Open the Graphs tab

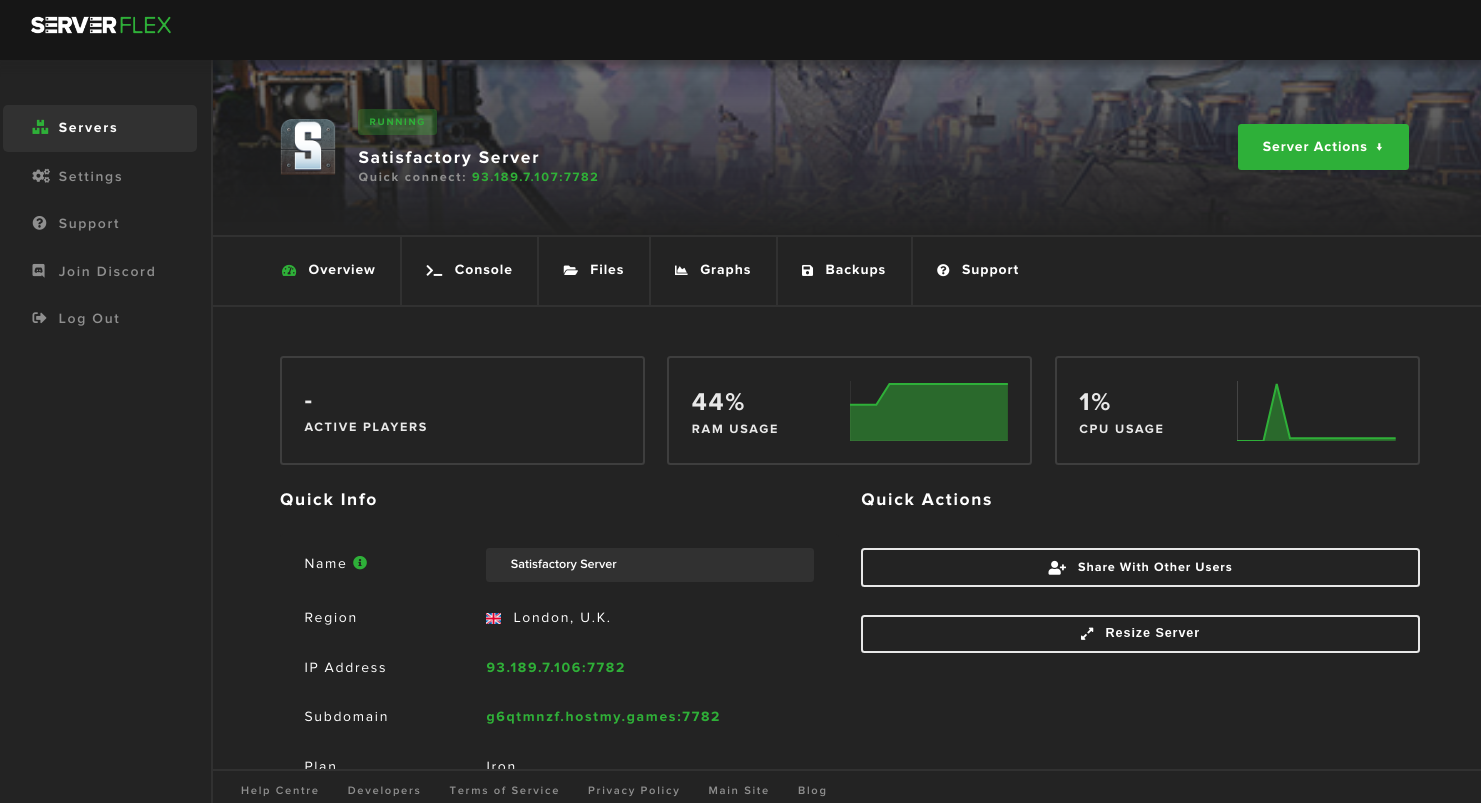(713, 270)
